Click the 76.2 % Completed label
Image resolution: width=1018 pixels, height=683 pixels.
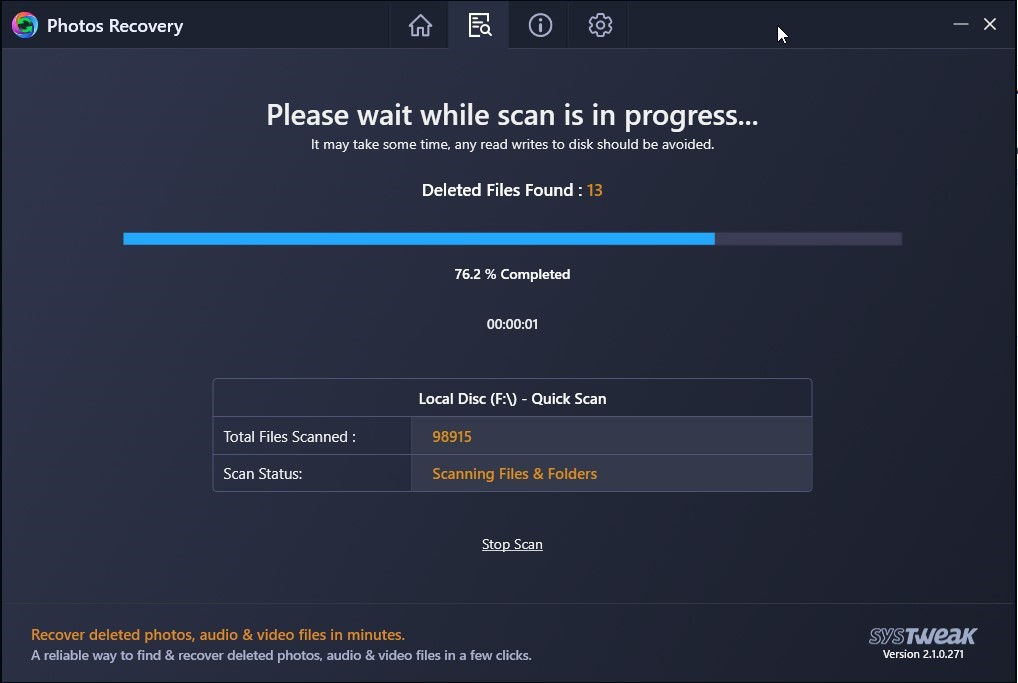pos(512,274)
